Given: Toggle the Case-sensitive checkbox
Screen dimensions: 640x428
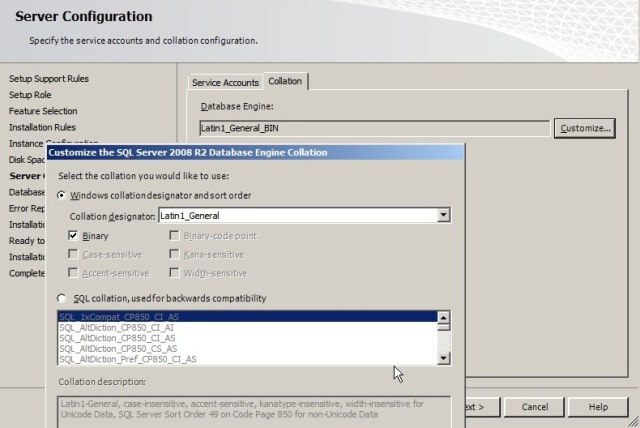Looking at the screenshot, I should [x=73, y=254].
